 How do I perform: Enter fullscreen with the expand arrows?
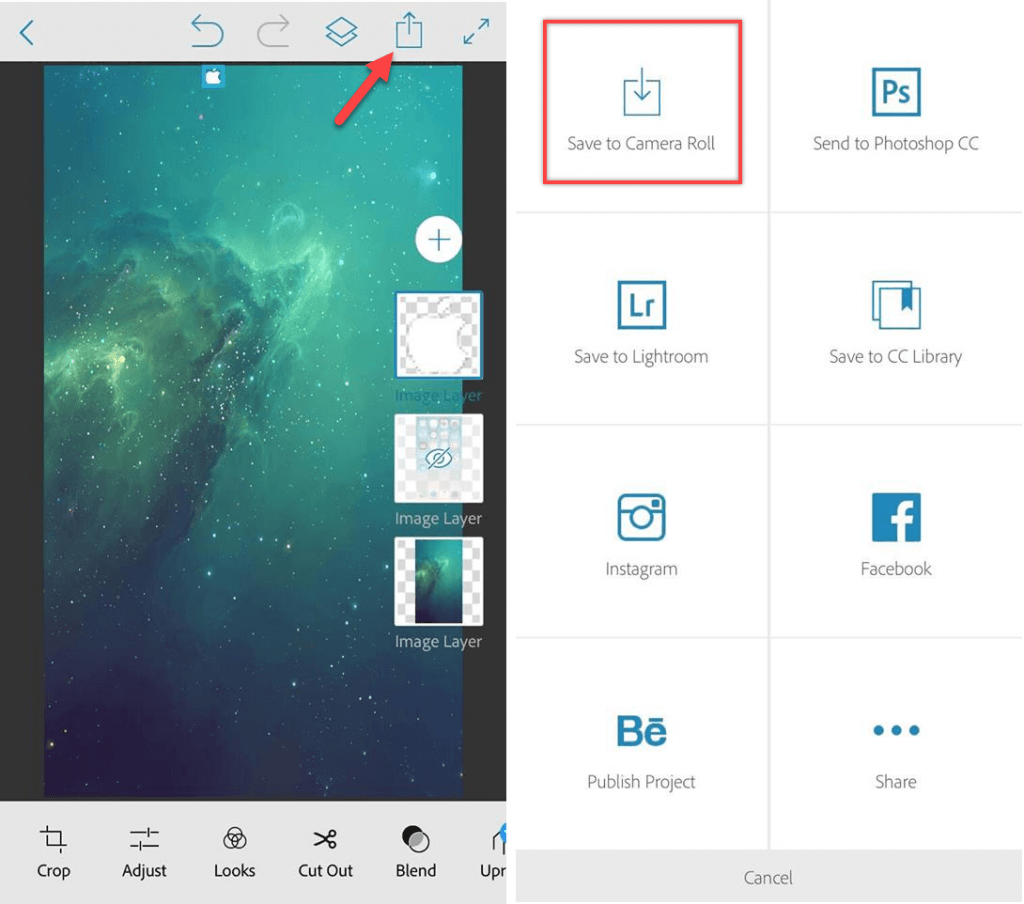(x=476, y=32)
